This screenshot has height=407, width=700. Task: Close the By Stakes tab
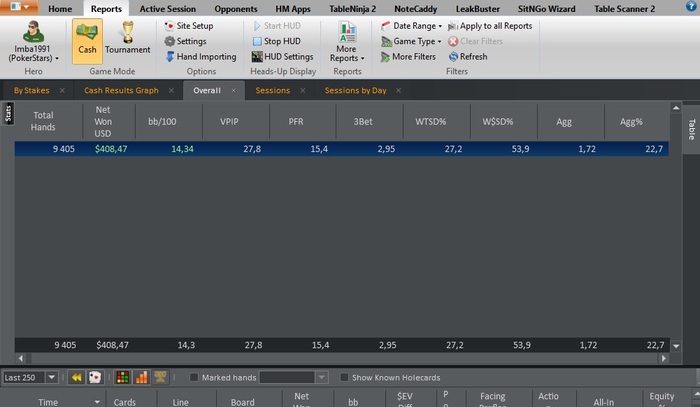(x=62, y=90)
